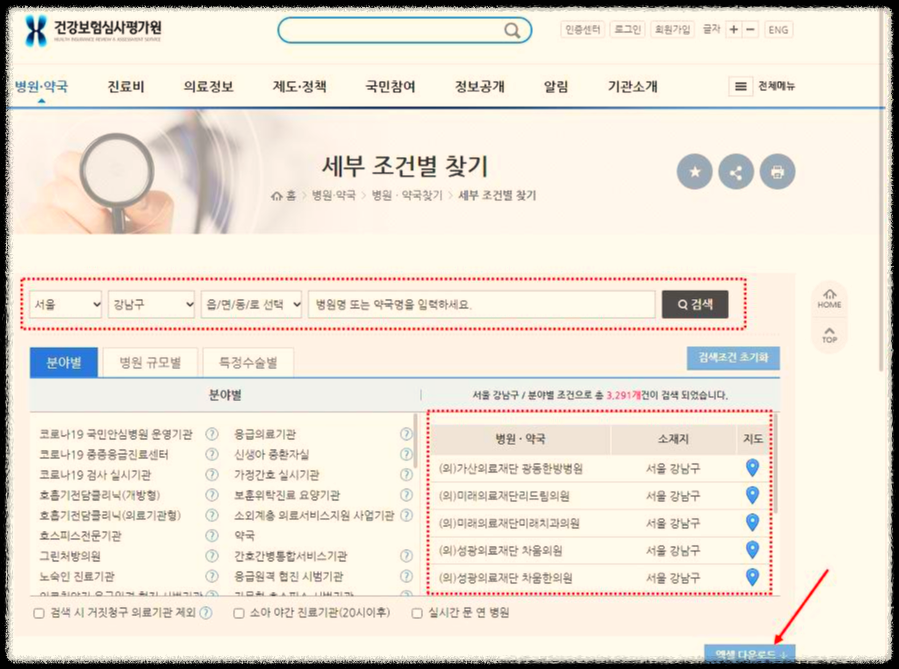Click the TOP floating icon
Viewport: 899px width, 669px height.
tap(828, 333)
